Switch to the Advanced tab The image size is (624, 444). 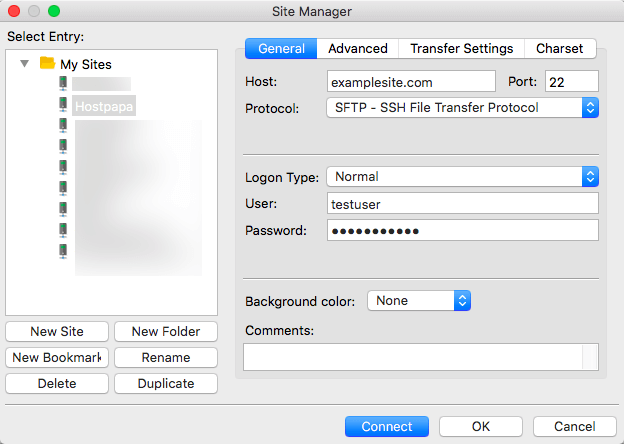[x=357, y=48]
